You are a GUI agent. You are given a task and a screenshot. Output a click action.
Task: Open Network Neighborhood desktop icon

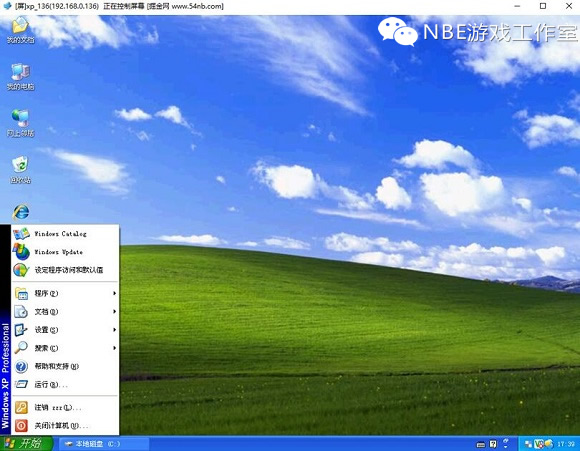click(20, 124)
